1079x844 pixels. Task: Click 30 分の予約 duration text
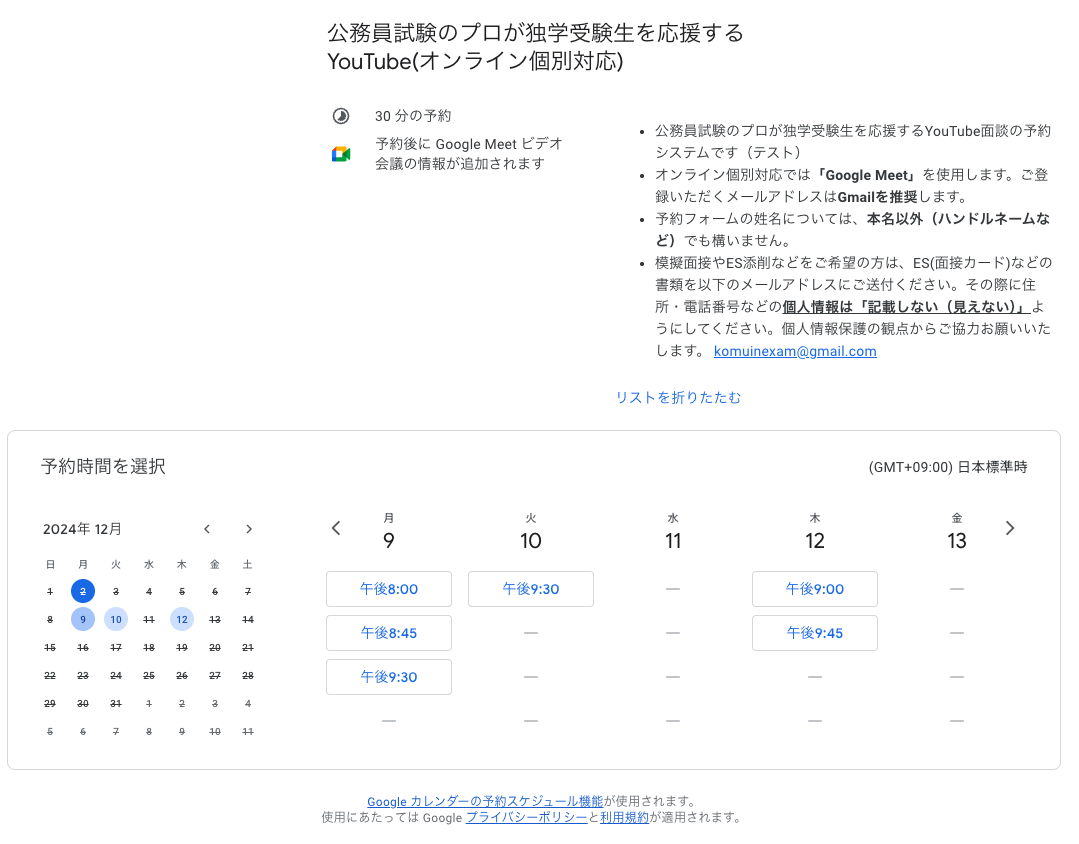point(413,116)
